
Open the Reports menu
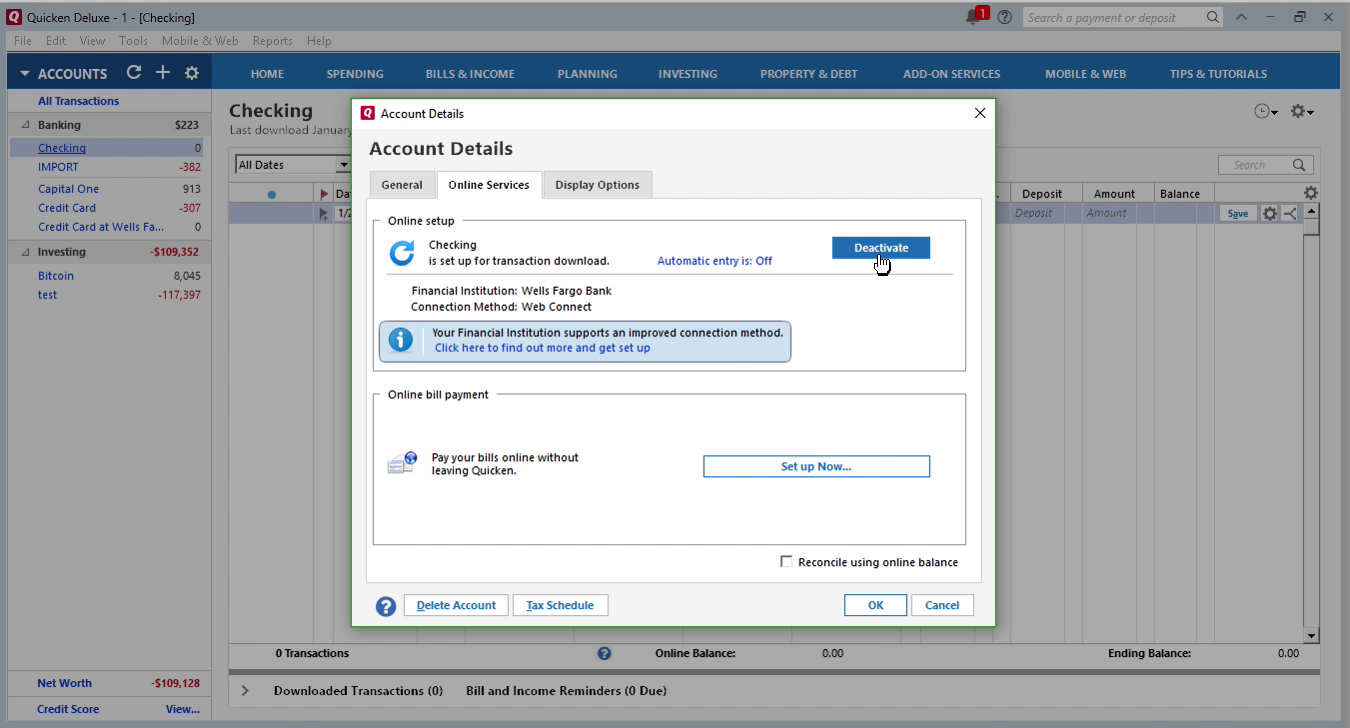click(272, 41)
